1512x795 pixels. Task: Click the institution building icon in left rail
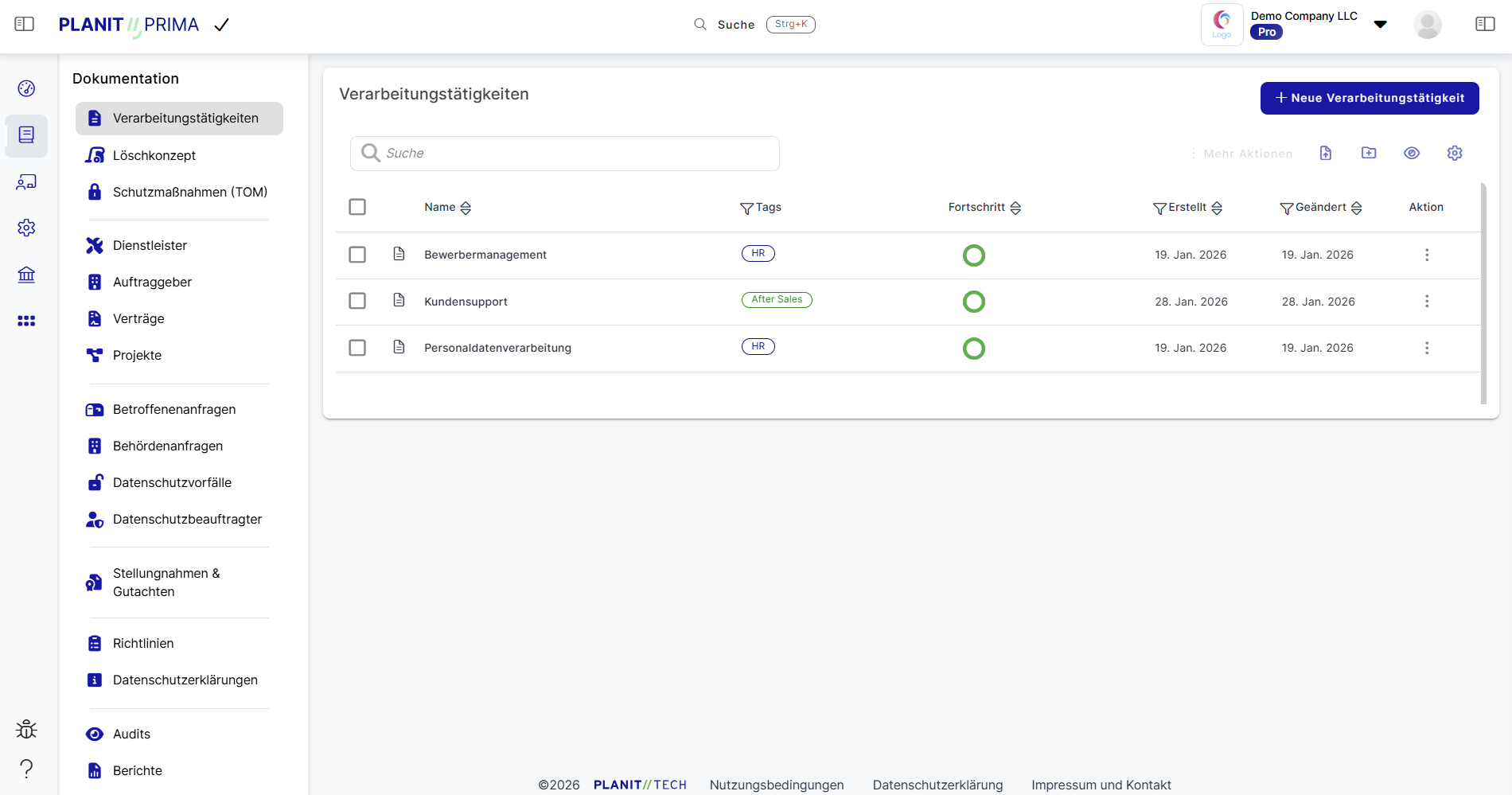pos(26,275)
